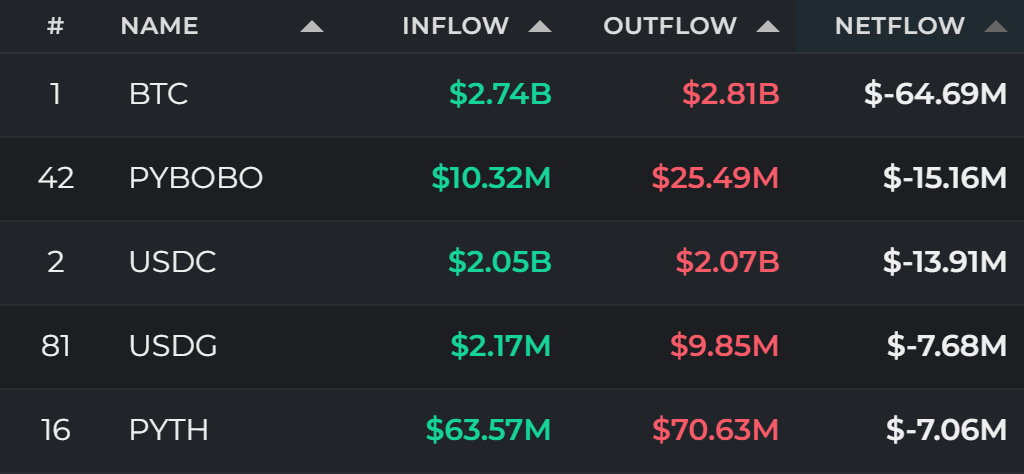Select USDC netflow value $-13.91M
1024x474 pixels.
(x=944, y=262)
